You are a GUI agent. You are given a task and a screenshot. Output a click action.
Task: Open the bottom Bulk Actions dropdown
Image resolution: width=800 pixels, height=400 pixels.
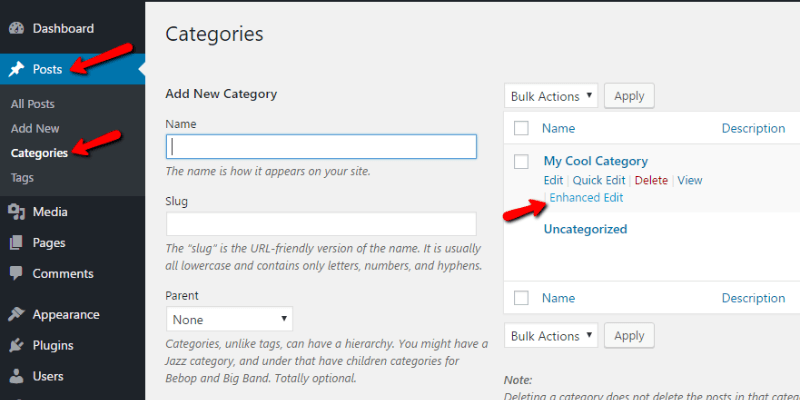[x=551, y=334]
